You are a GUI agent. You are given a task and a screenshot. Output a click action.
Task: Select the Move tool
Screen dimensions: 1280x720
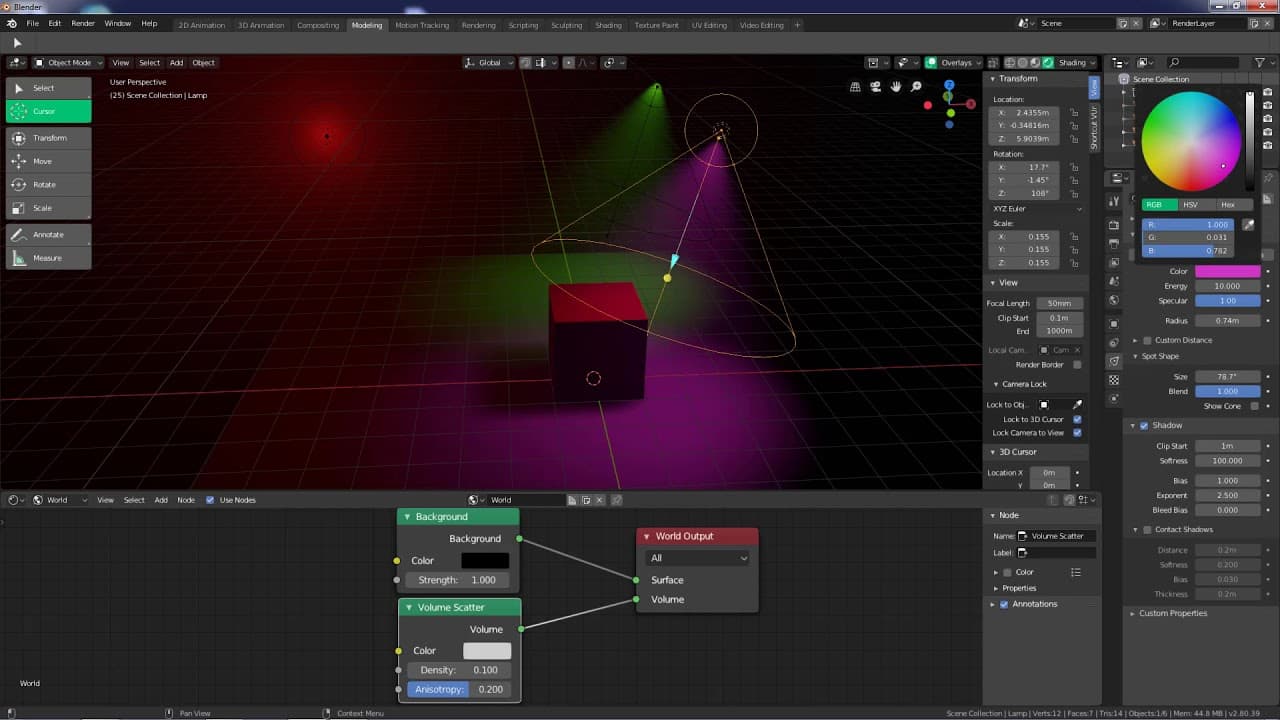tap(48, 161)
